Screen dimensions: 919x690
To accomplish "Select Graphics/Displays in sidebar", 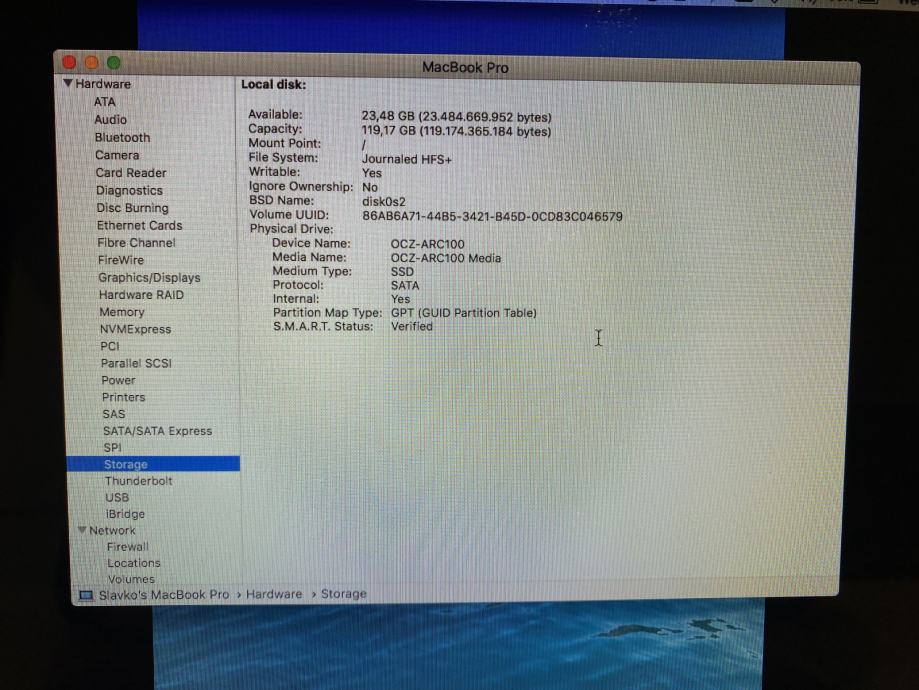I will coord(148,277).
